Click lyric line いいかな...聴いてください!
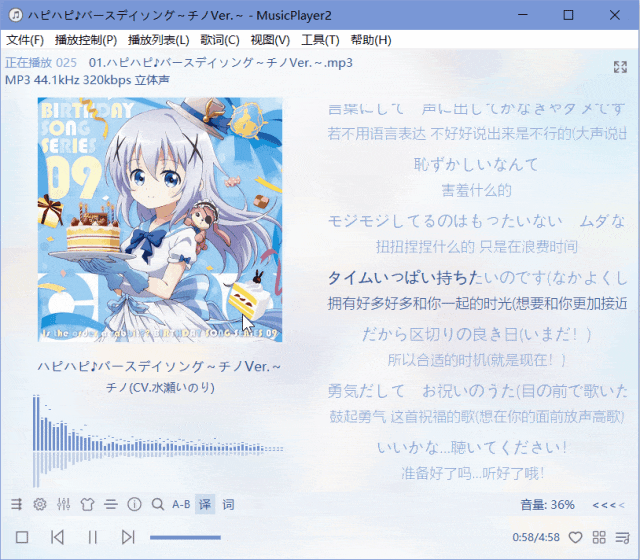Viewport: 640px width, 560px height. 471,448
